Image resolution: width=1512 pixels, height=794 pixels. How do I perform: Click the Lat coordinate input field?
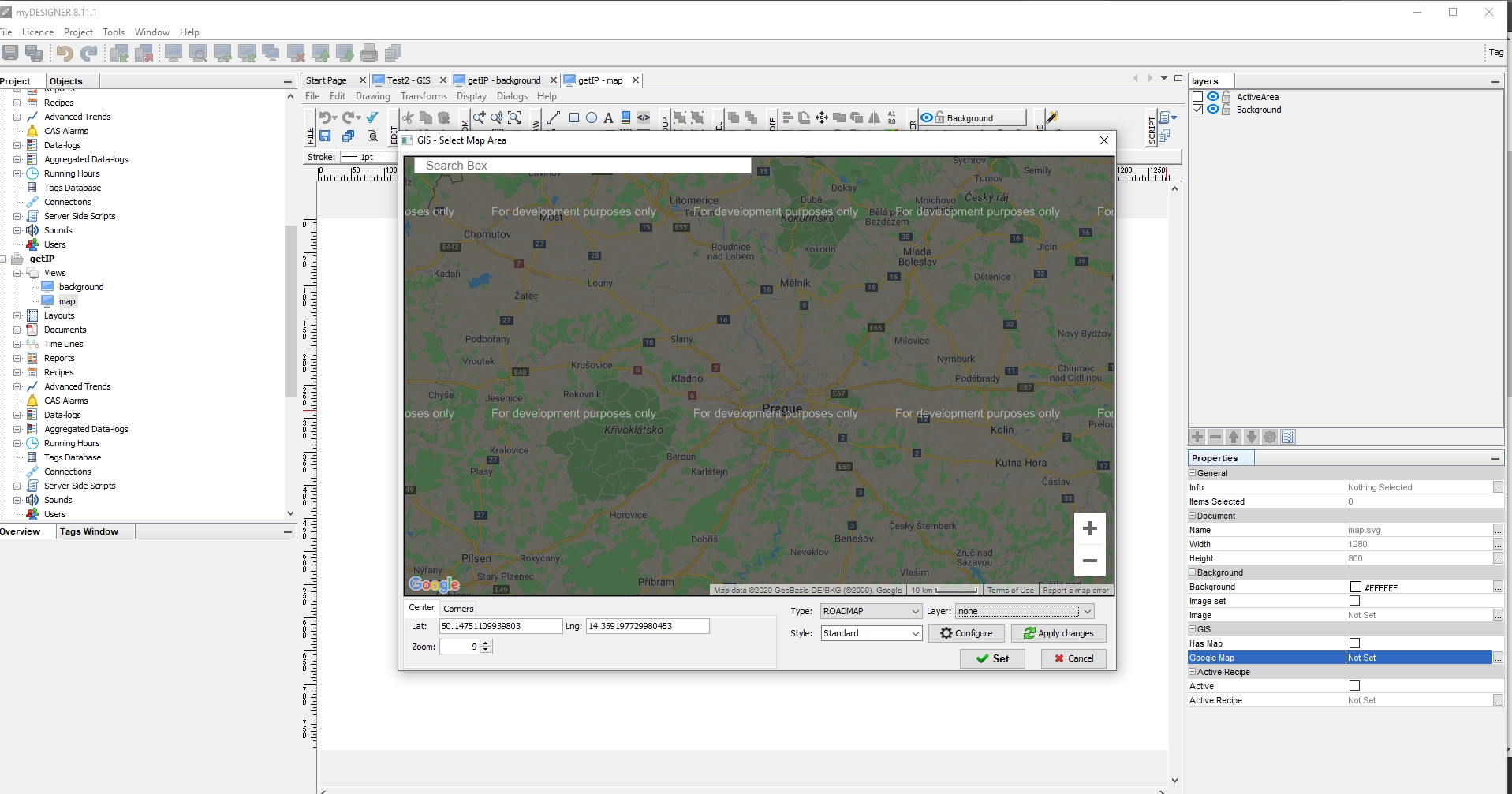pyautogui.click(x=501, y=626)
